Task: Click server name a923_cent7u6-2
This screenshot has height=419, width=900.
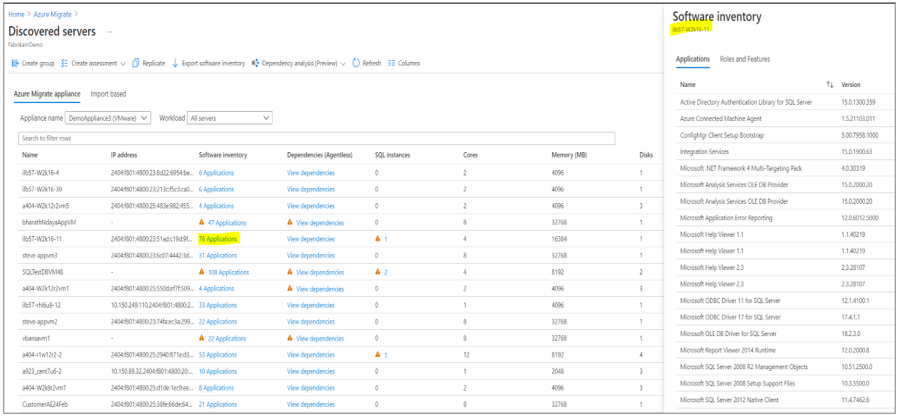Action: [x=44, y=371]
